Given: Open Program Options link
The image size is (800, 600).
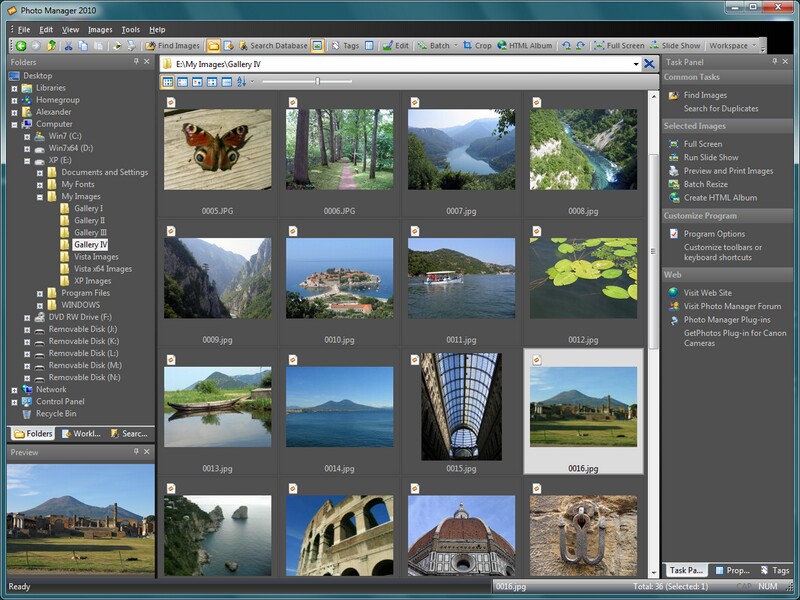Looking at the screenshot, I should click(714, 234).
